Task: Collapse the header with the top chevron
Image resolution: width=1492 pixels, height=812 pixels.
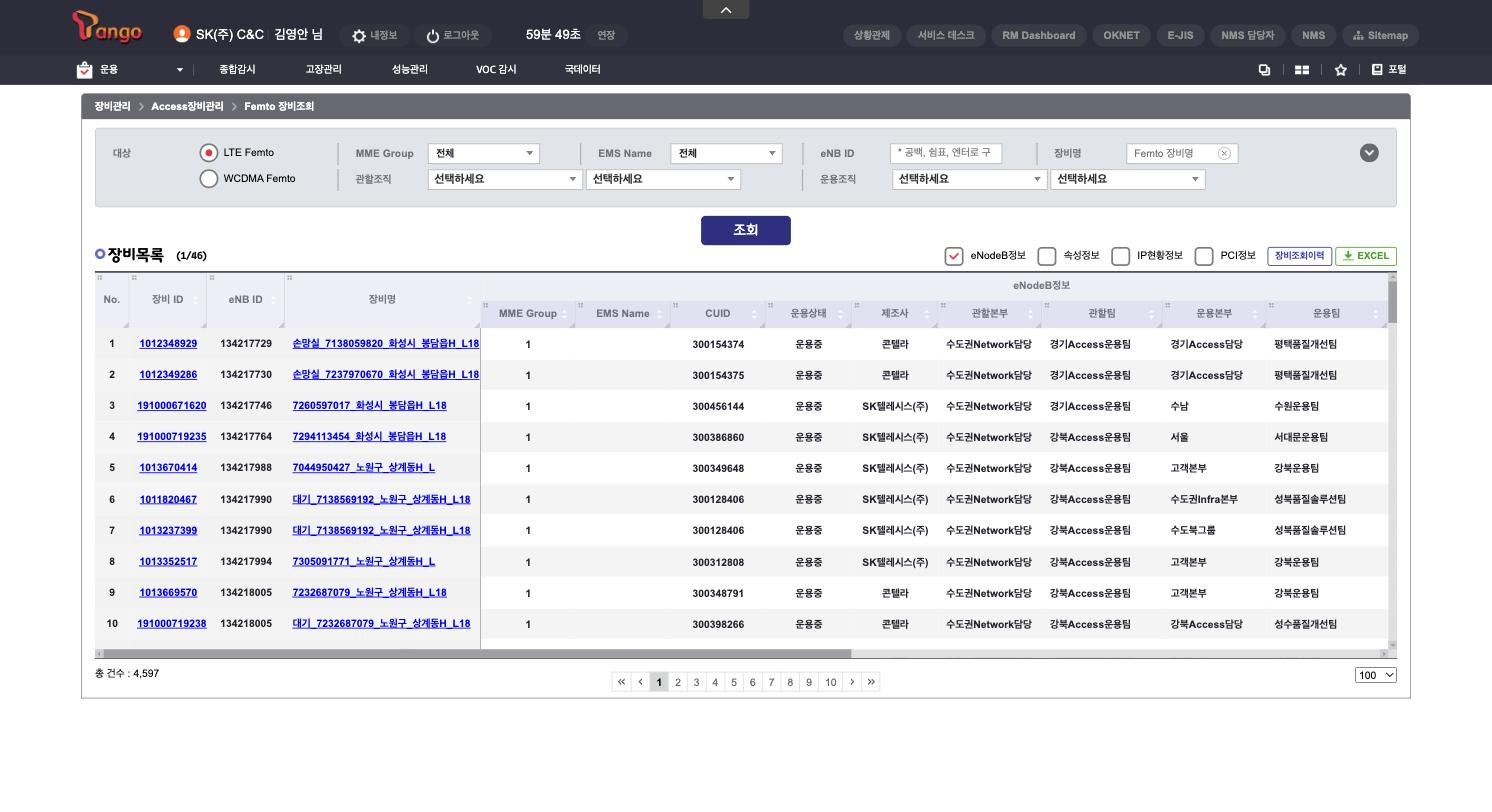Action: point(726,9)
